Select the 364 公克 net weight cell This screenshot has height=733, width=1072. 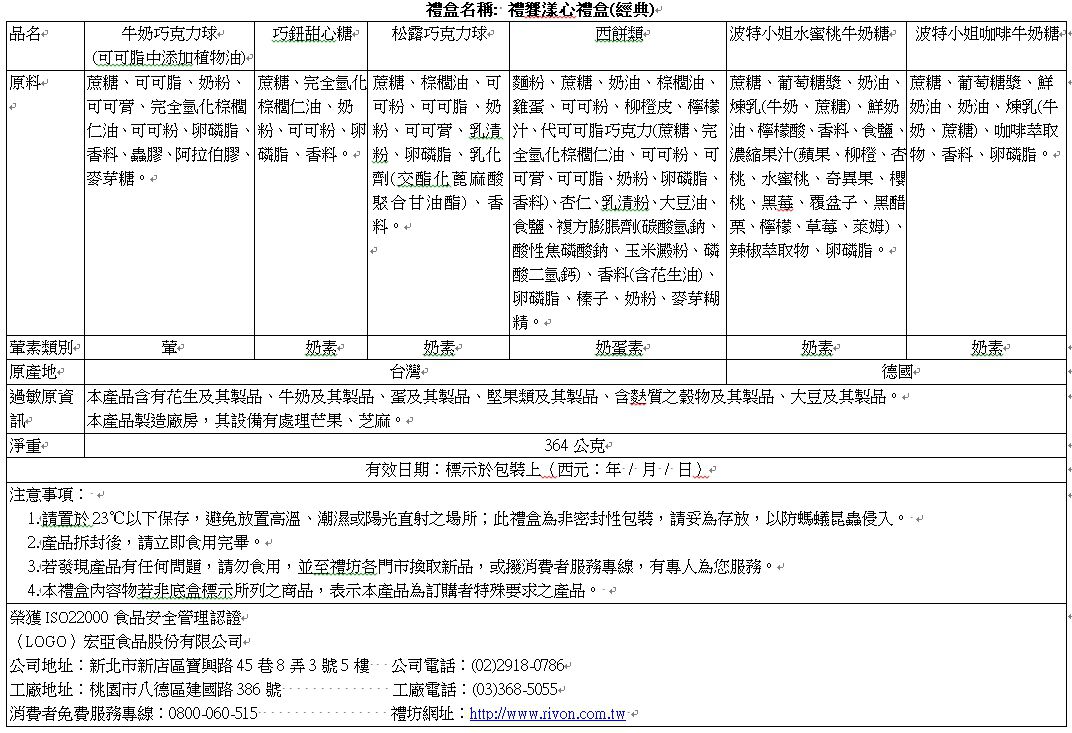574,446
